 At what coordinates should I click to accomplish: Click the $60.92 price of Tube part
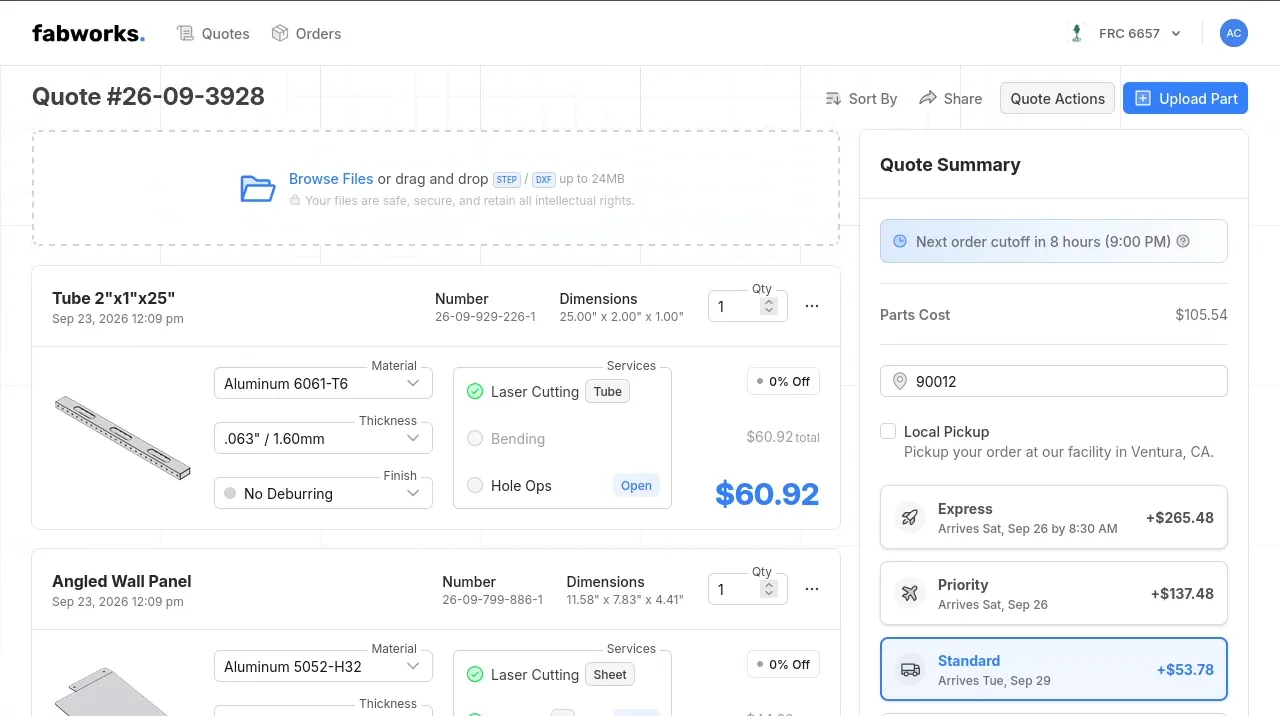[x=767, y=493]
